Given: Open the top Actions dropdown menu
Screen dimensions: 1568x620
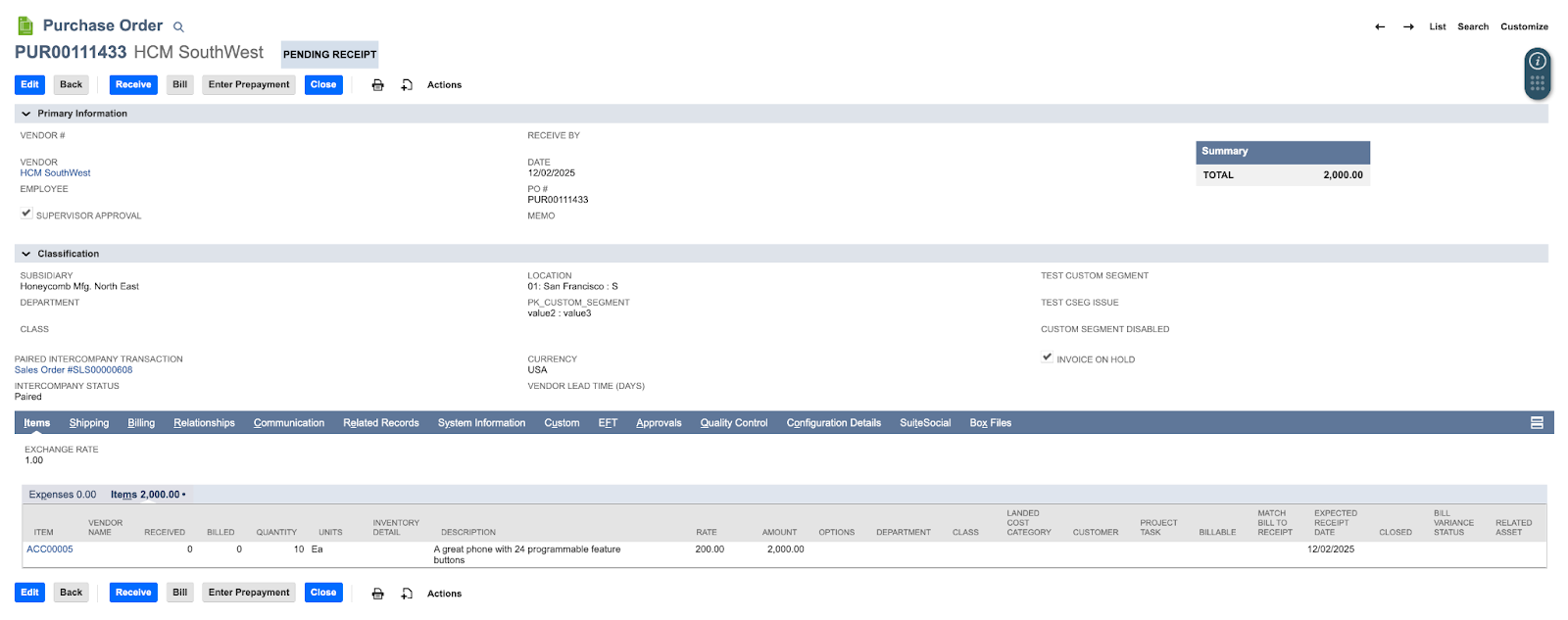Looking at the screenshot, I should [x=444, y=85].
